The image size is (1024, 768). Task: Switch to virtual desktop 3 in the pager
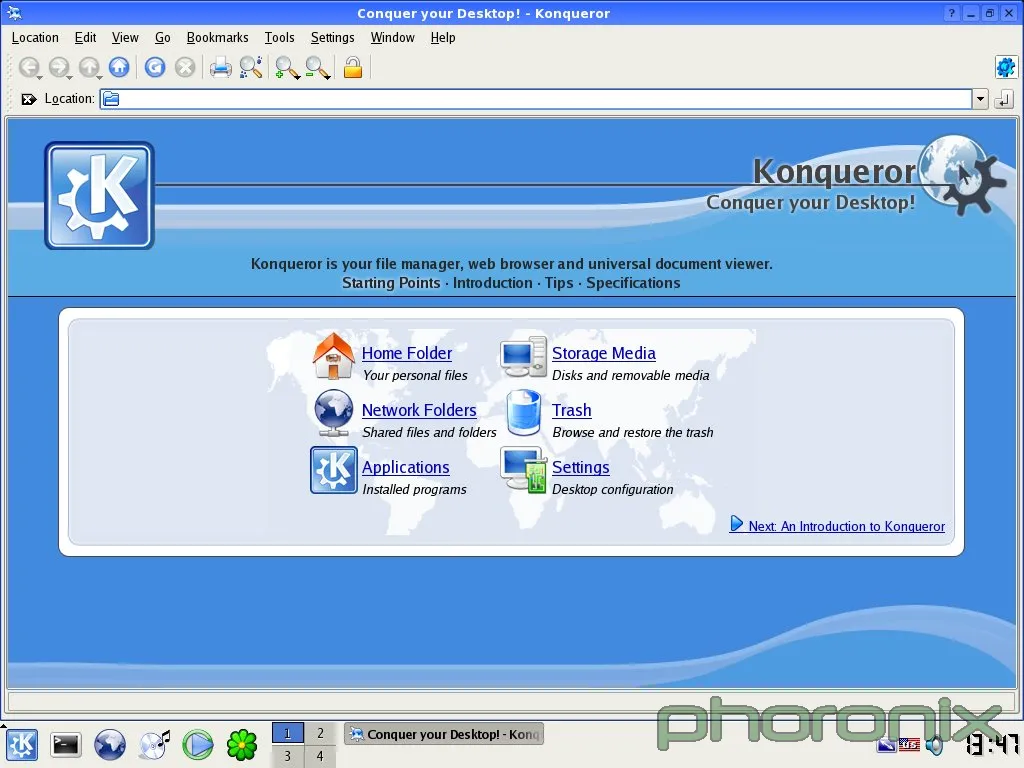pos(287,756)
